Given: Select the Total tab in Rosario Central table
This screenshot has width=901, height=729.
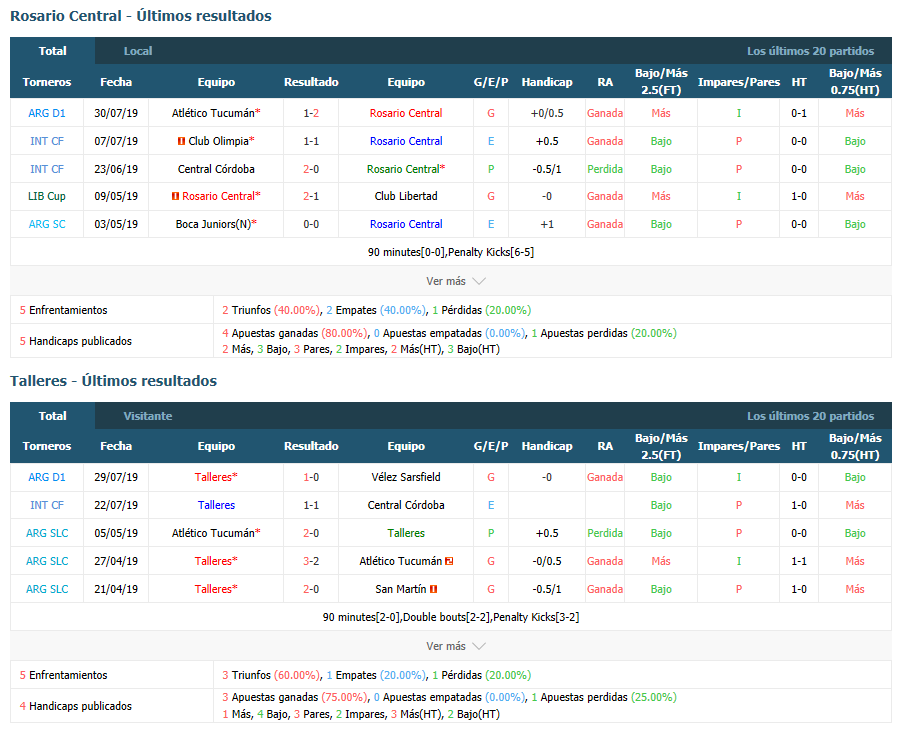Looking at the screenshot, I should [x=52, y=51].
